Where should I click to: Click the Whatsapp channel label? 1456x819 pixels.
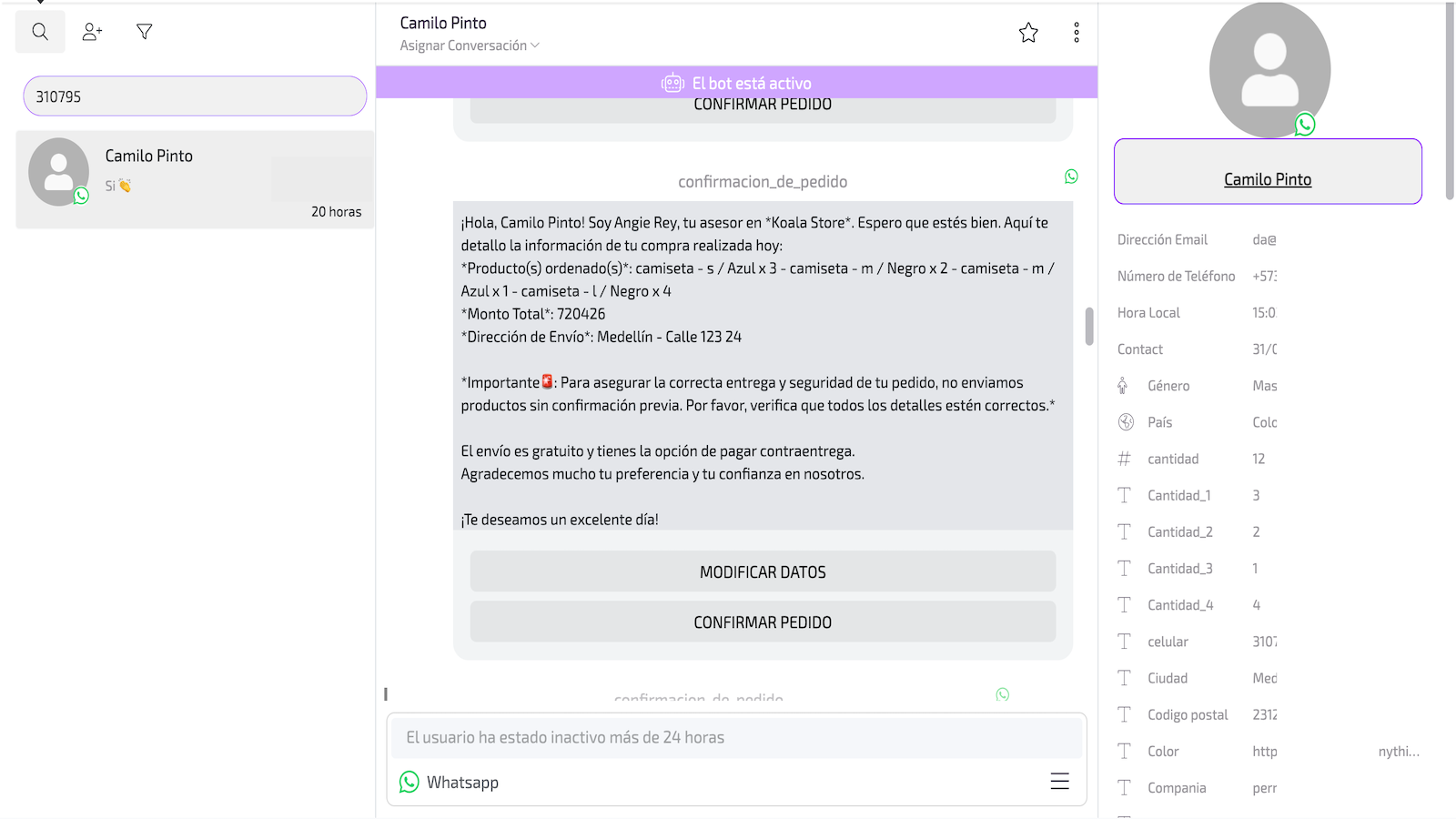tap(462, 782)
